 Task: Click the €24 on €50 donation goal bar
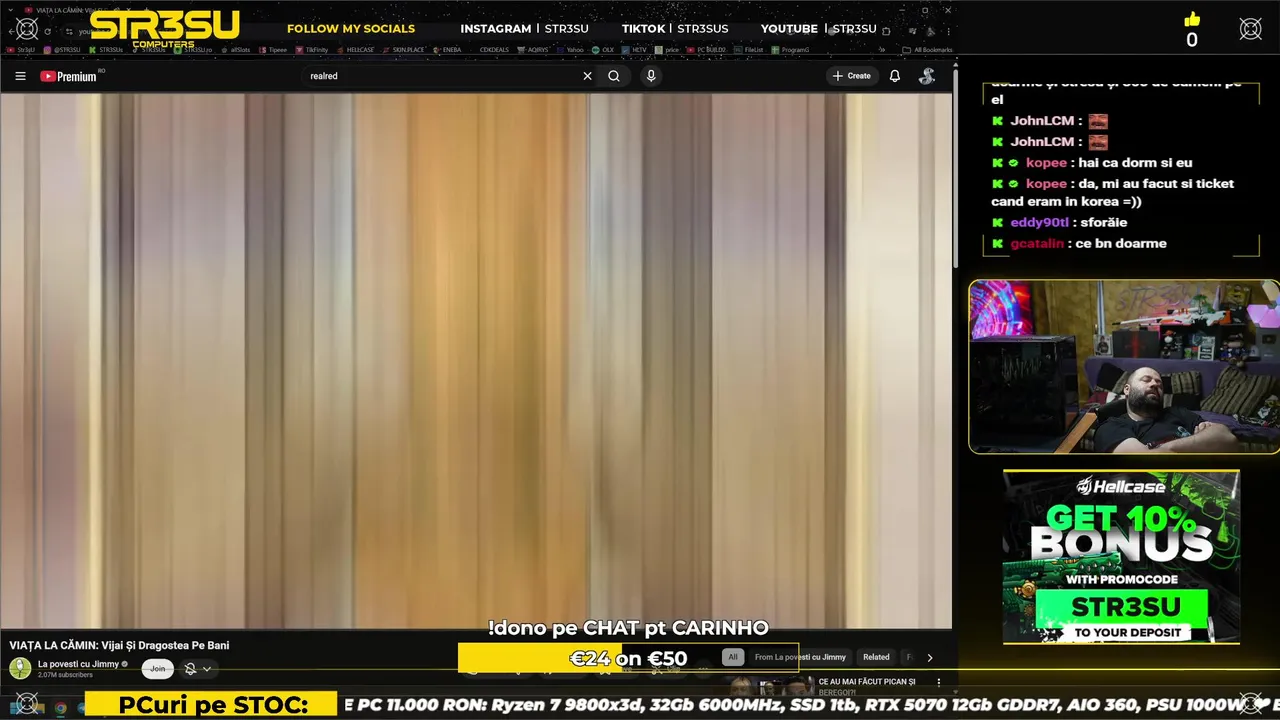click(x=628, y=658)
